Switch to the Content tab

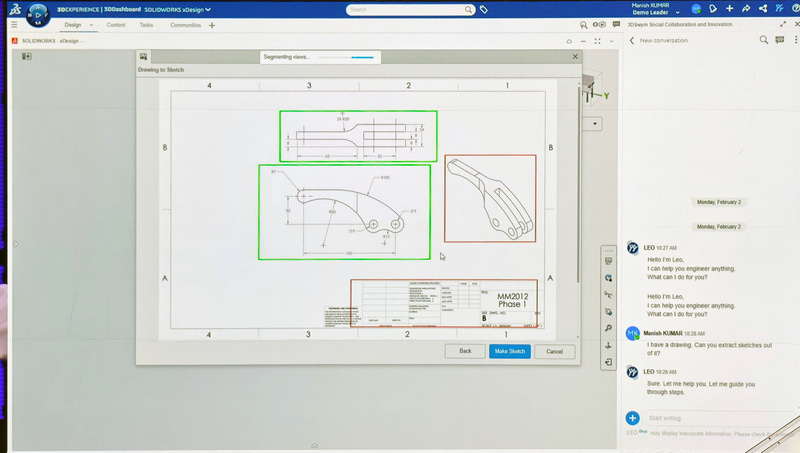pos(116,25)
